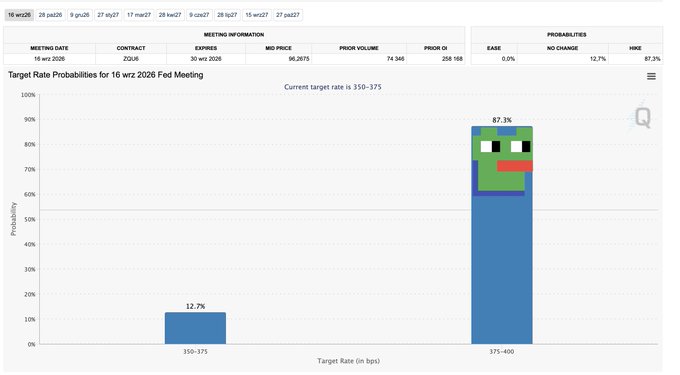Click the Target Rate (in bps) axis title
This screenshot has width=680, height=375.
[x=348, y=361]
